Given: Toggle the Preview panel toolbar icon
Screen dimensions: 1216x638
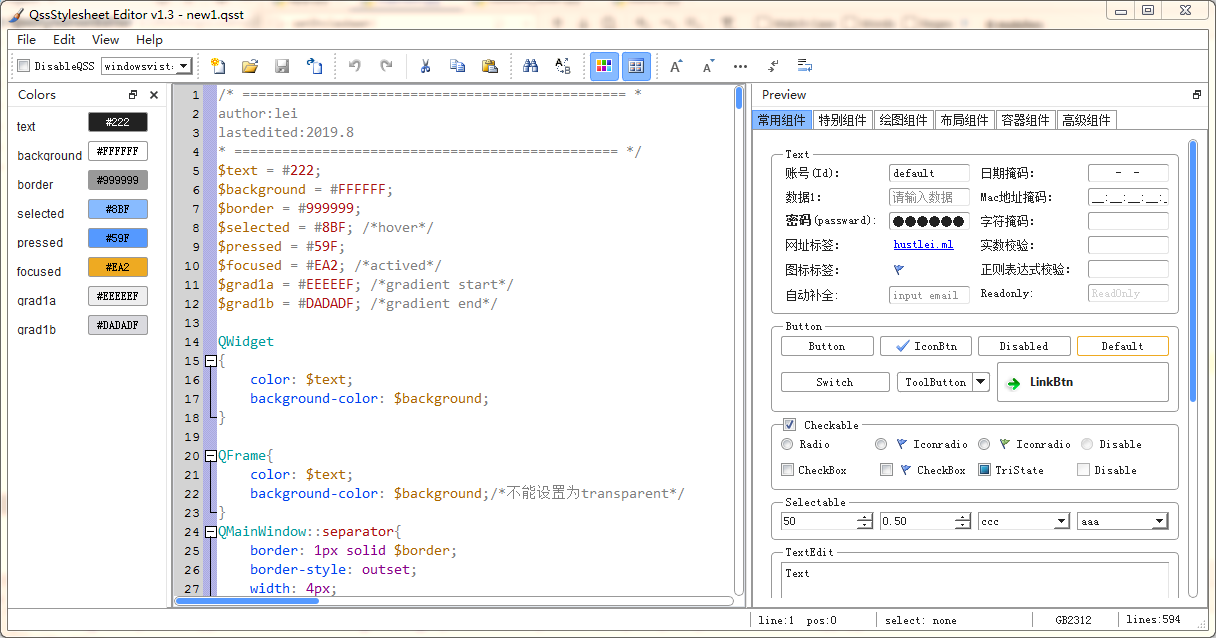Looking at the screenshot, I should click(636, 66).
